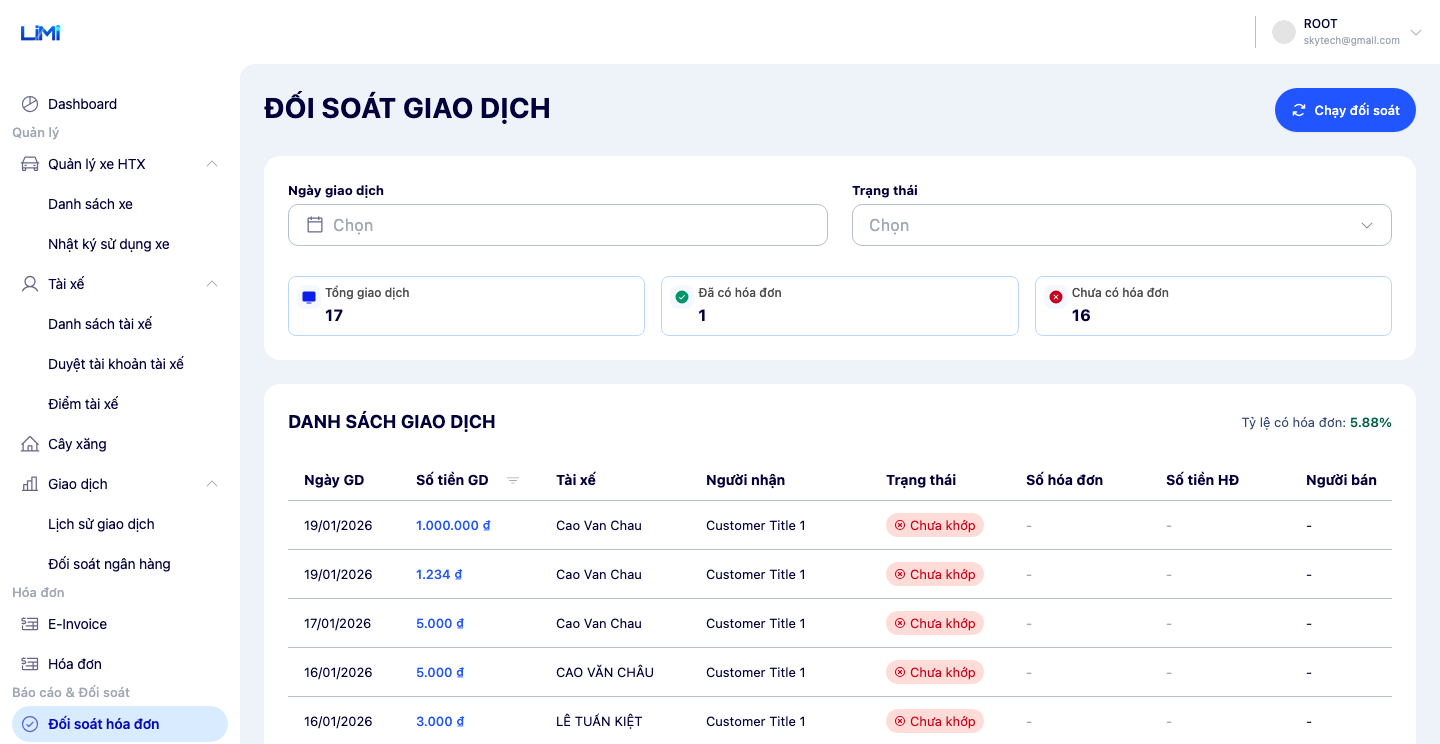Collapse the Tài xế submenu chevron
The image size is (1440, 744).
(212, 284)
